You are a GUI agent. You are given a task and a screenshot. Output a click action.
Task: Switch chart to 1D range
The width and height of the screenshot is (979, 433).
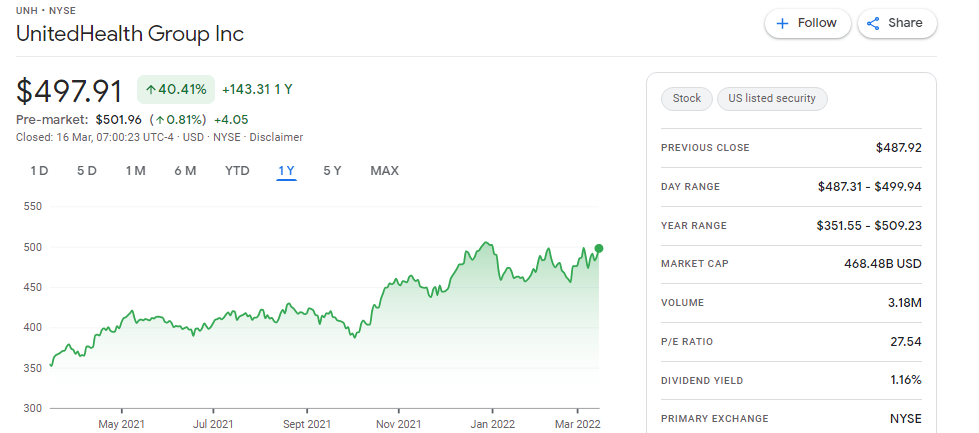(x=39, y=171)
